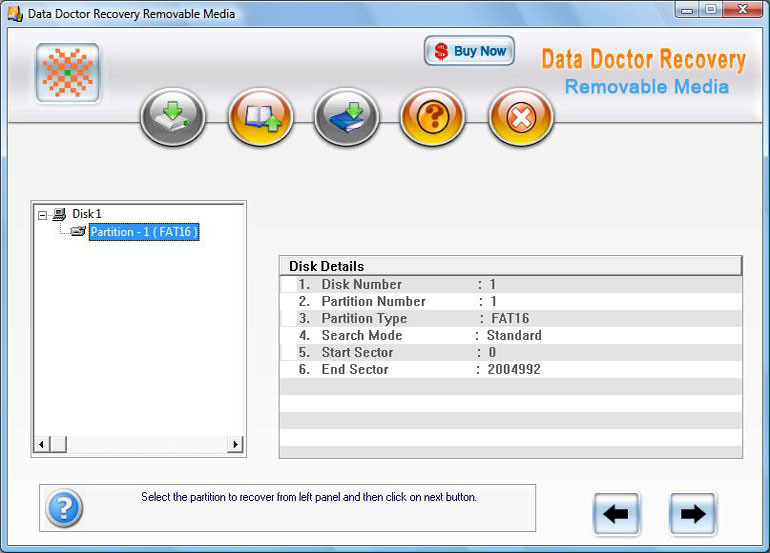
Task: Click the tree panel left scroll arrow
Action: [x=41, y=444]
